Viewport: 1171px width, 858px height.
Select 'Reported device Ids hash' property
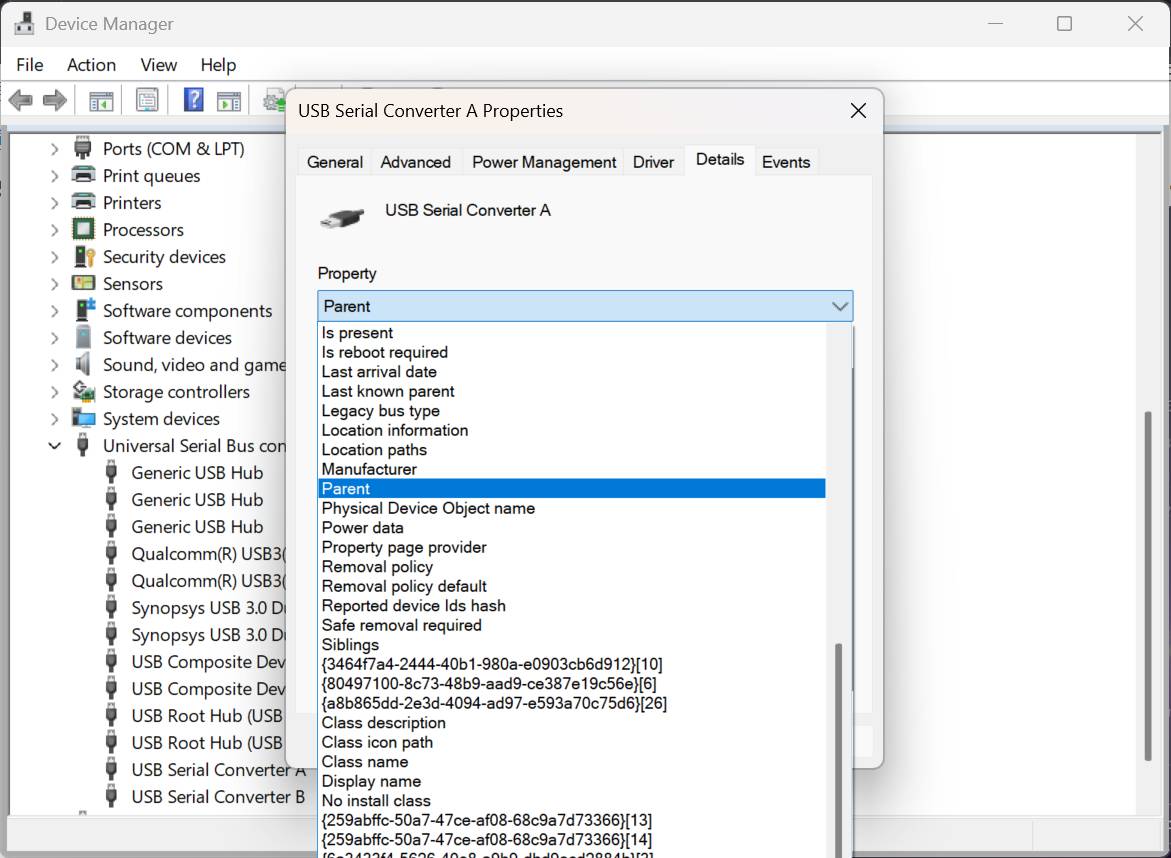coord(571,606)
